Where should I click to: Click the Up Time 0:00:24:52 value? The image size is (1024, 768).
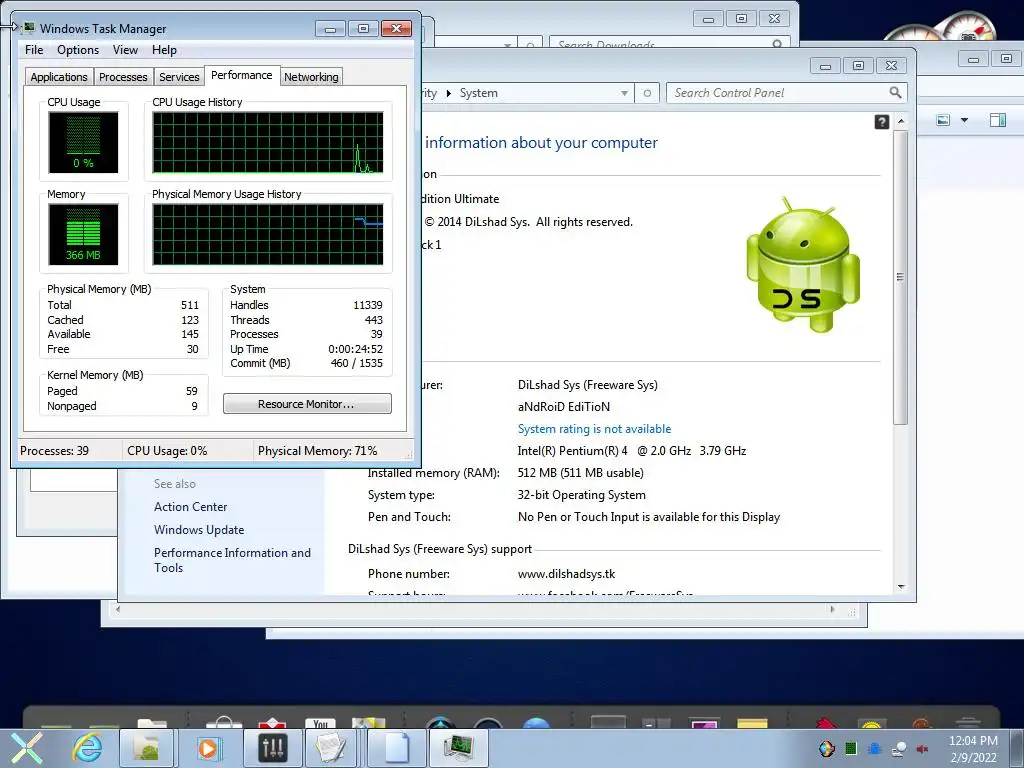[x=355, y=349]
